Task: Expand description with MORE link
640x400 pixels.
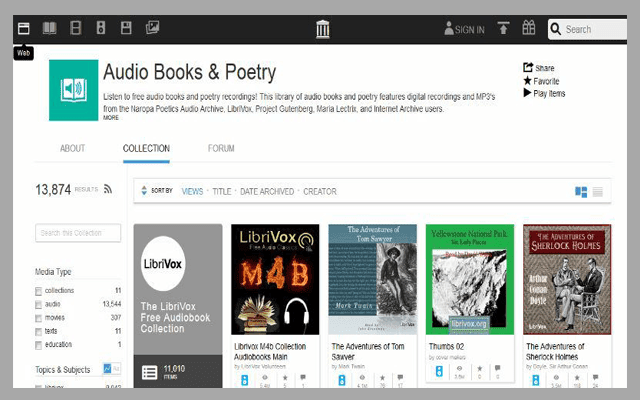Action: click(x=111, y=118)
